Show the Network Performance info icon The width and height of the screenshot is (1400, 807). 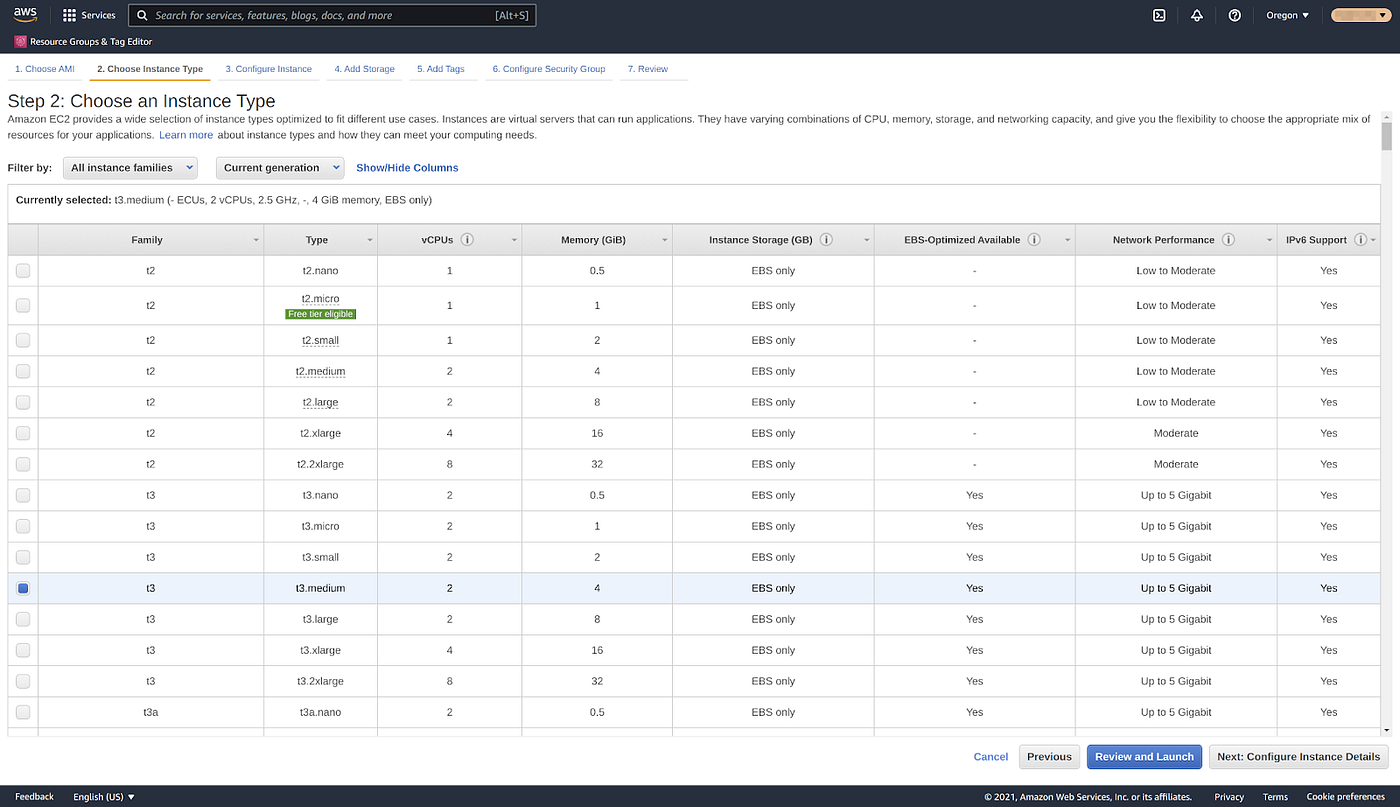click(1228, 240)
